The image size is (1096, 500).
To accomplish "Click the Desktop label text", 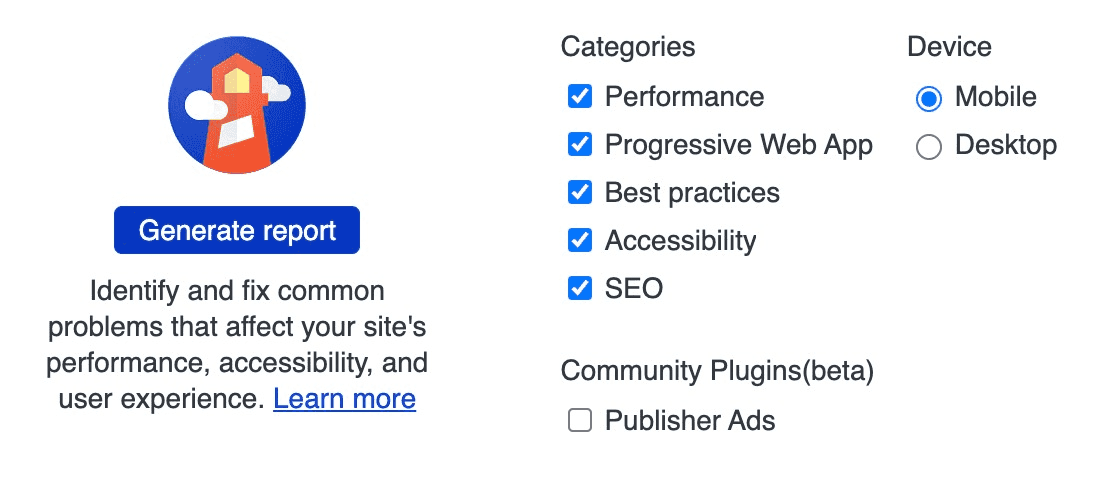I will pyautogui.click(x=1005, y=145).
